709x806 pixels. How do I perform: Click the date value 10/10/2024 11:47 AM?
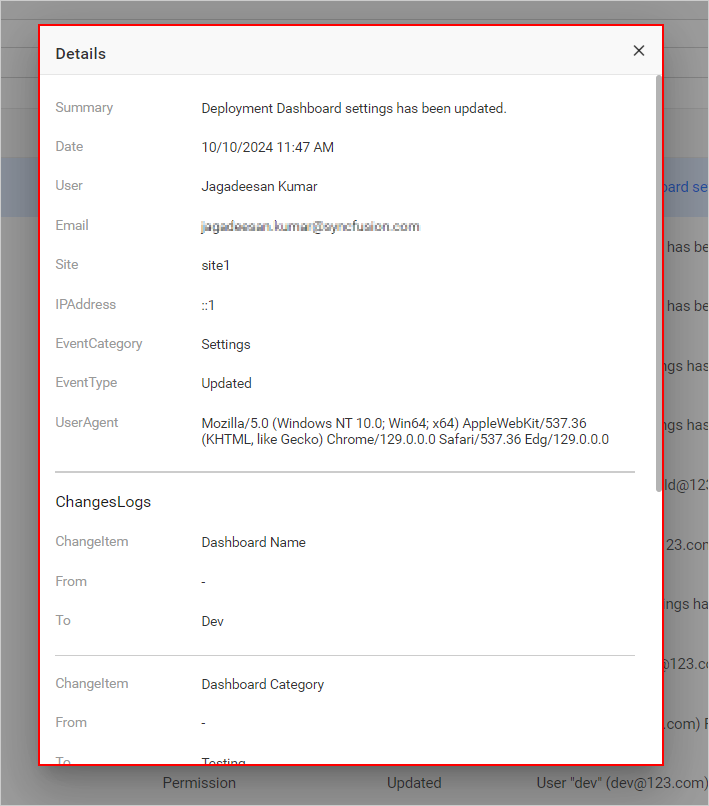pos(267,148)
